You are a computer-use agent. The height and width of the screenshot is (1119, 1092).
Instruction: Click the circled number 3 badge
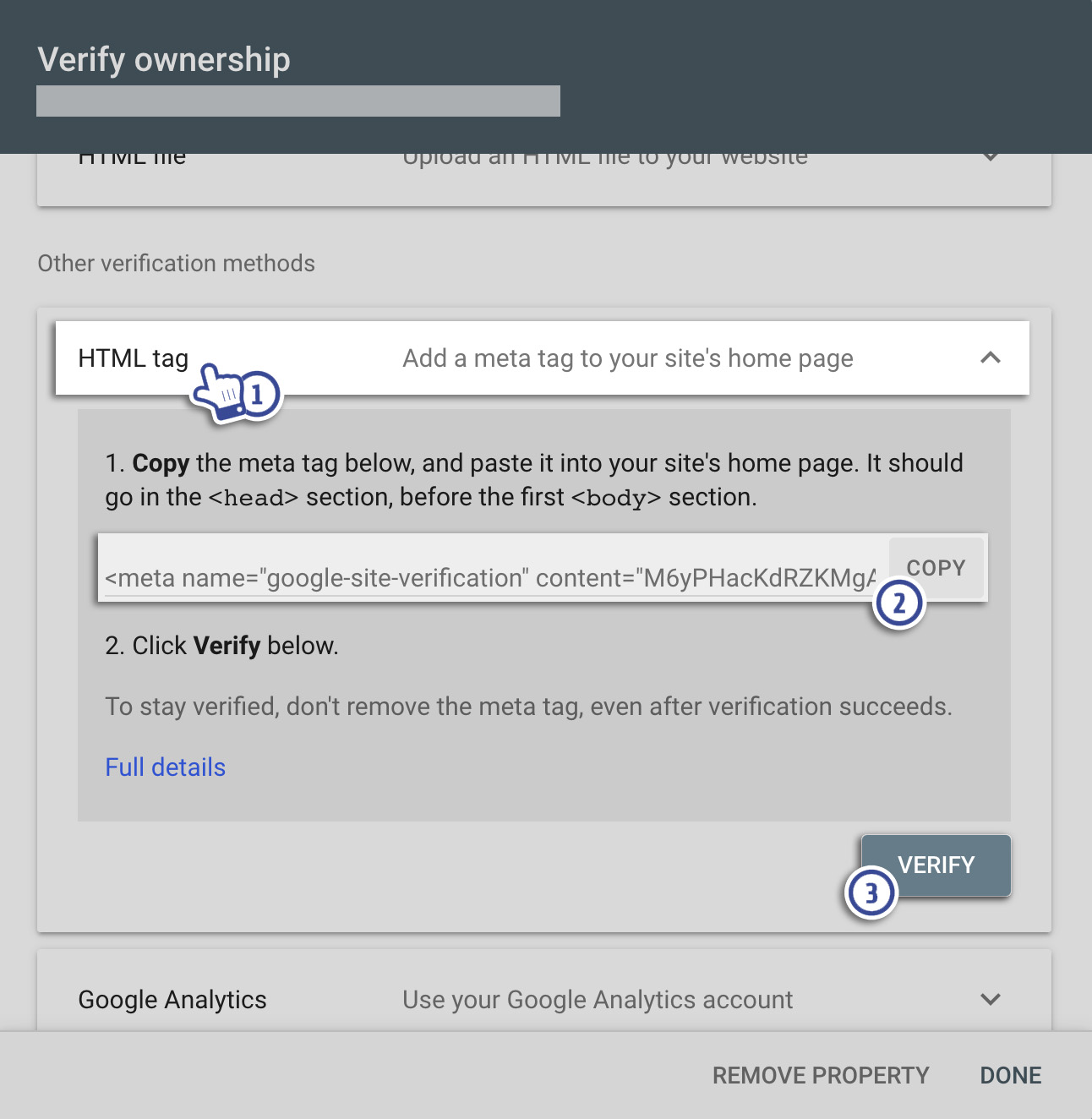click(x=871, y=893)
